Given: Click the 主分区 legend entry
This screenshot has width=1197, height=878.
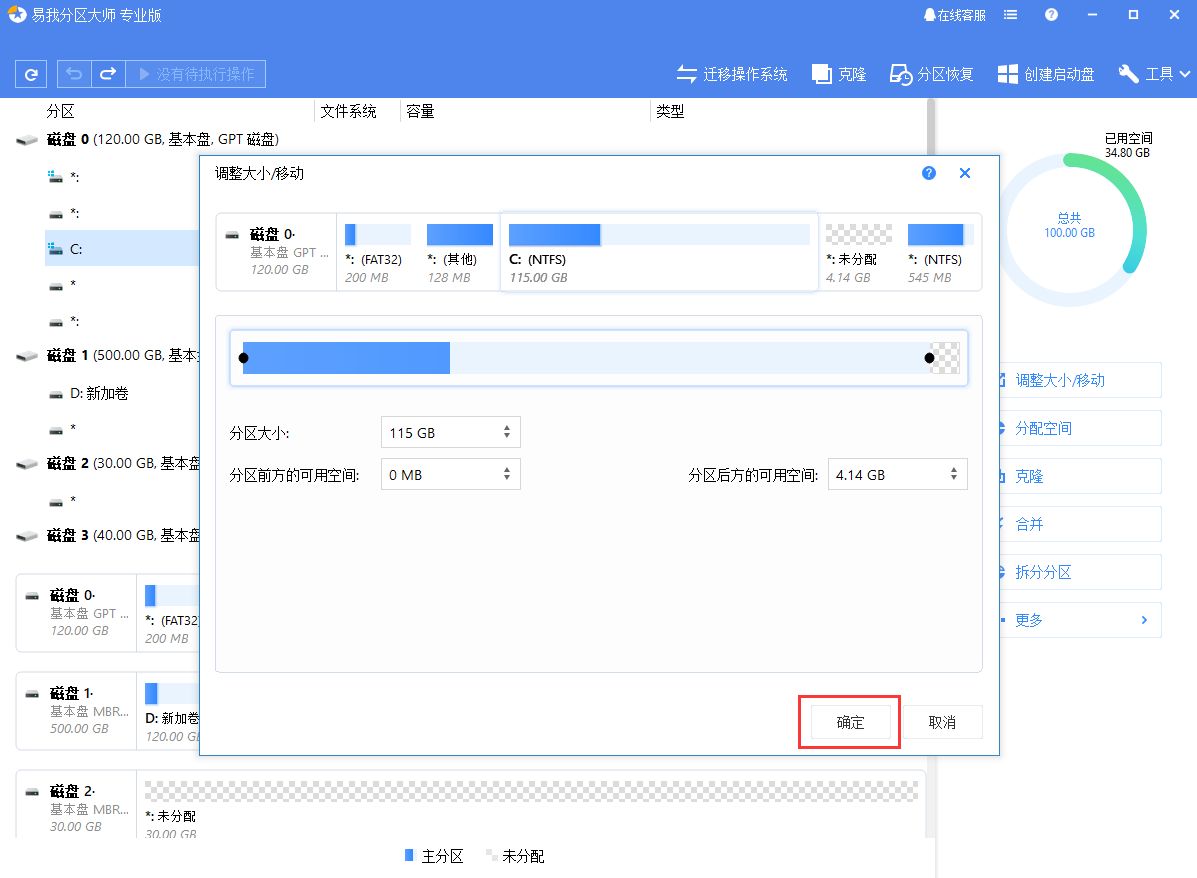Looking at the screenshot, I should [x=434, y=857].
